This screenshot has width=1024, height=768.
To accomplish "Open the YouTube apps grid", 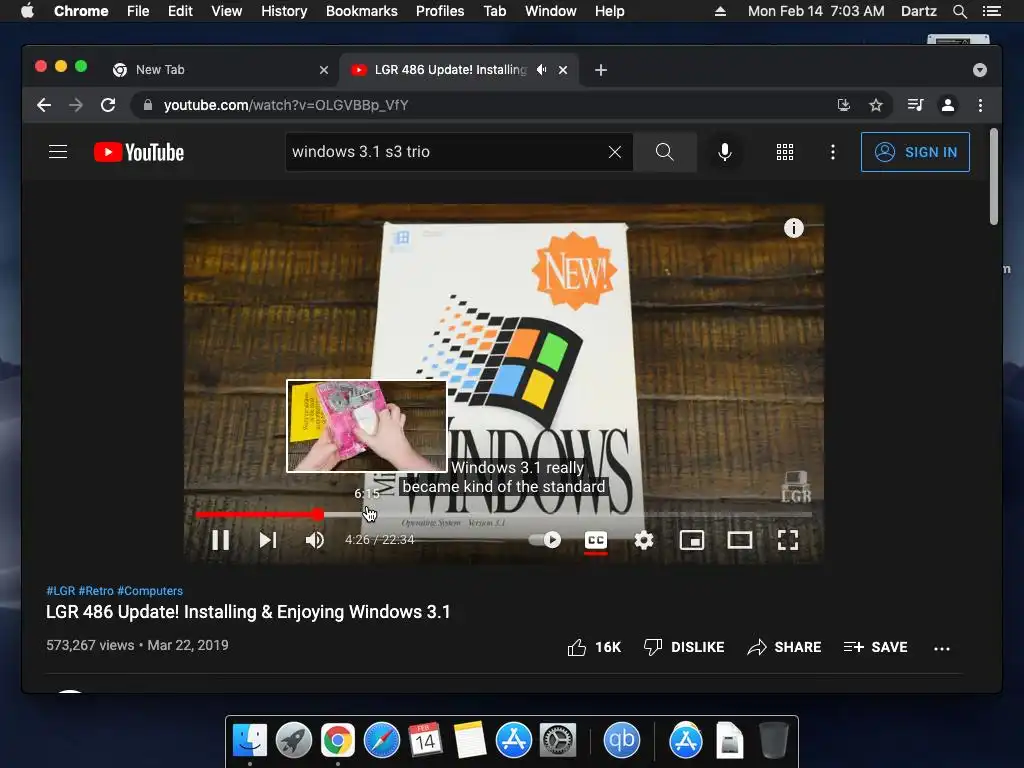I will click(784, 152).
